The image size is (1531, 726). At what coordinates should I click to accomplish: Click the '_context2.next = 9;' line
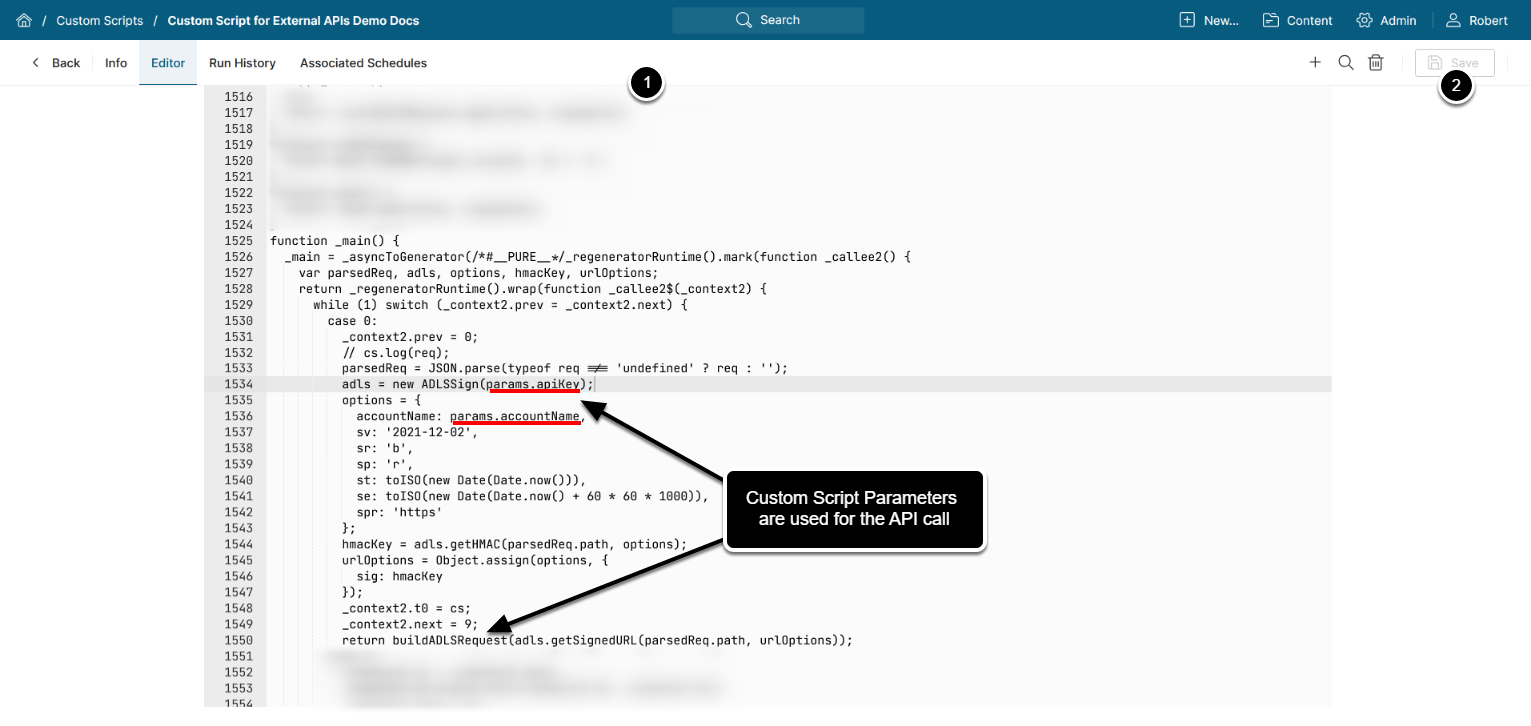(410, 625)
